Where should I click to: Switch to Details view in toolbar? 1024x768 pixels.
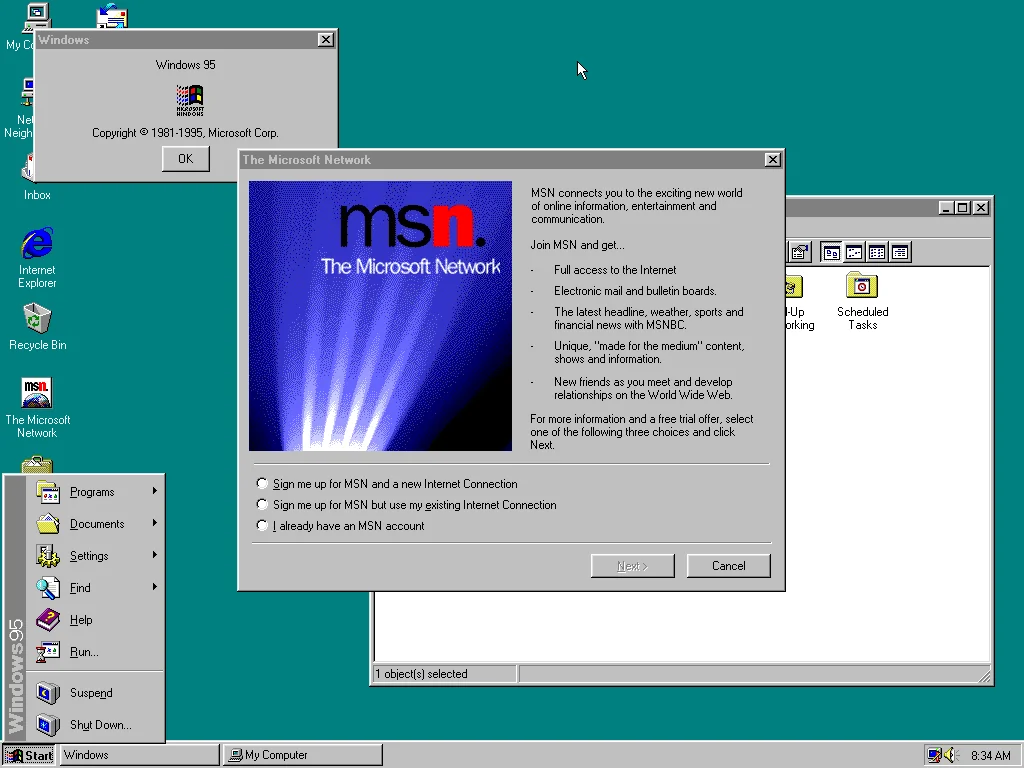point(900,252)
